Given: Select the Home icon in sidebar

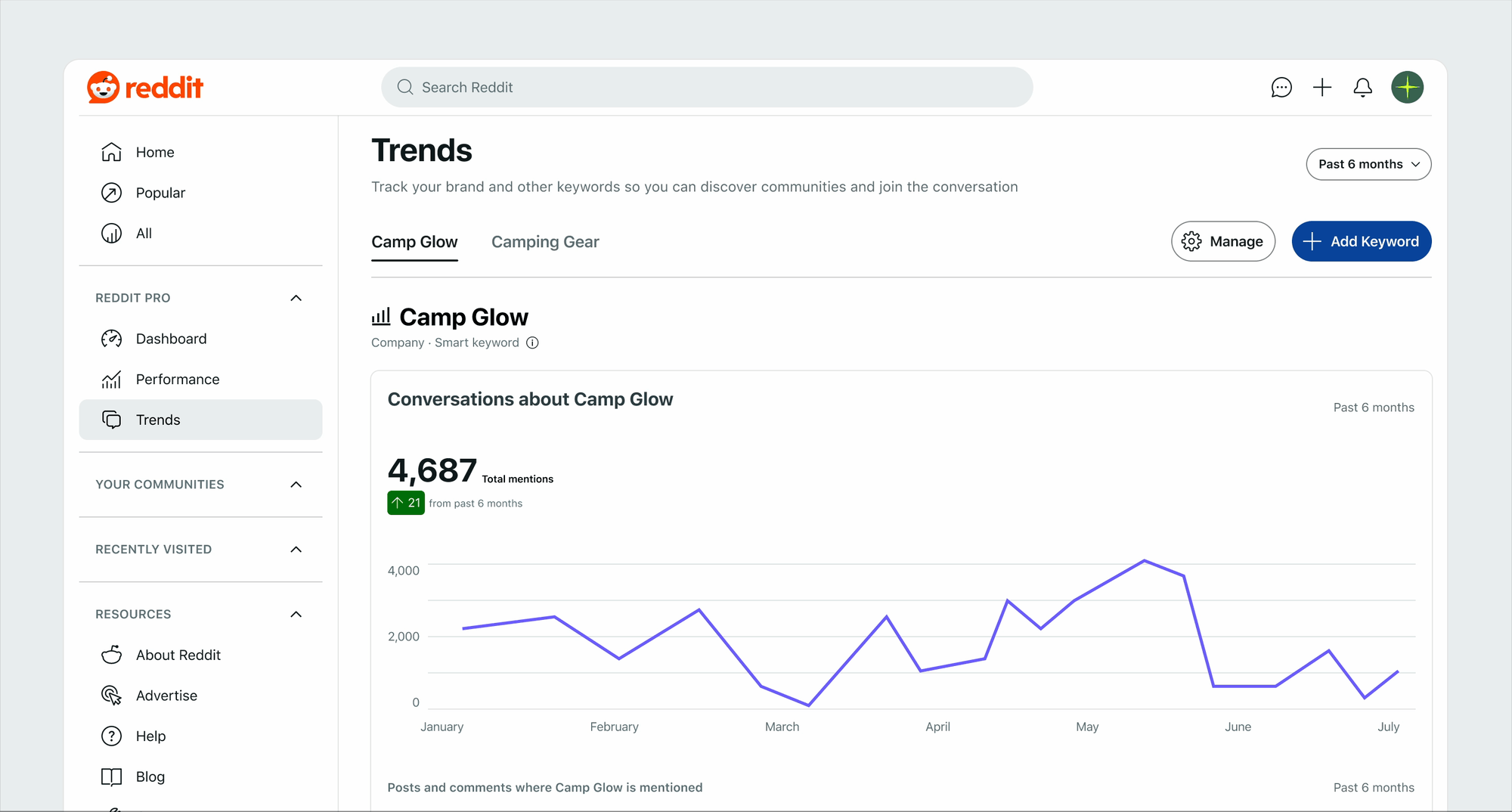Looking at the screenshot, I should 110,151.
